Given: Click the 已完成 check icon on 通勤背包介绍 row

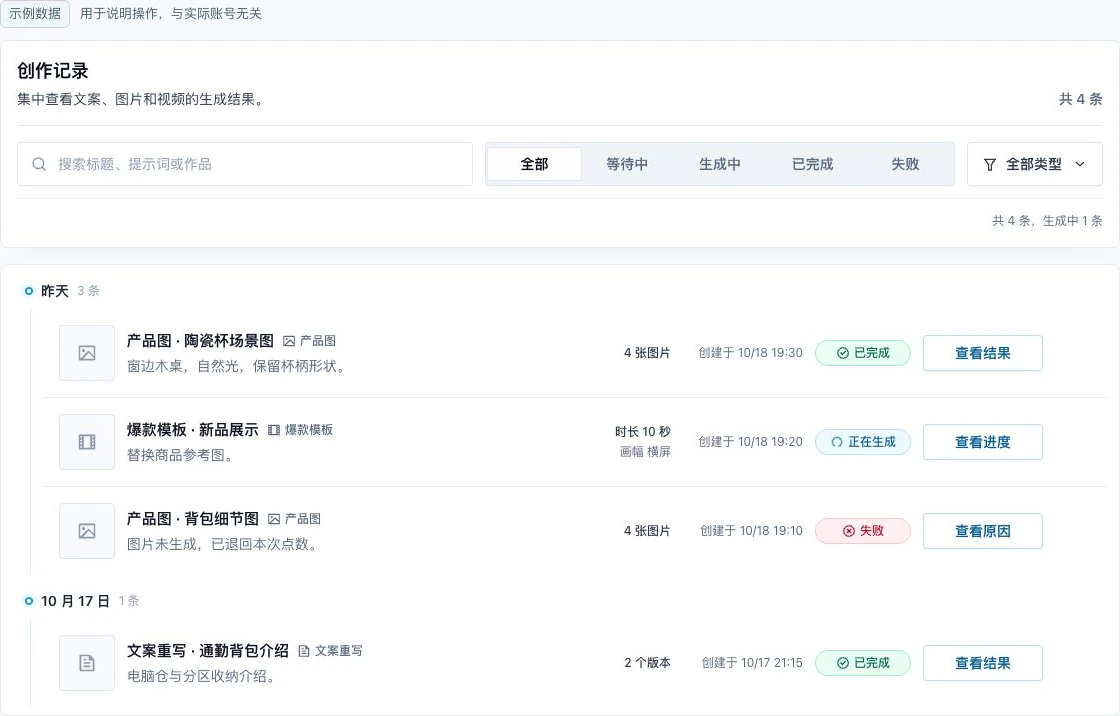Looking at the screenshot, I should point(843,663).
